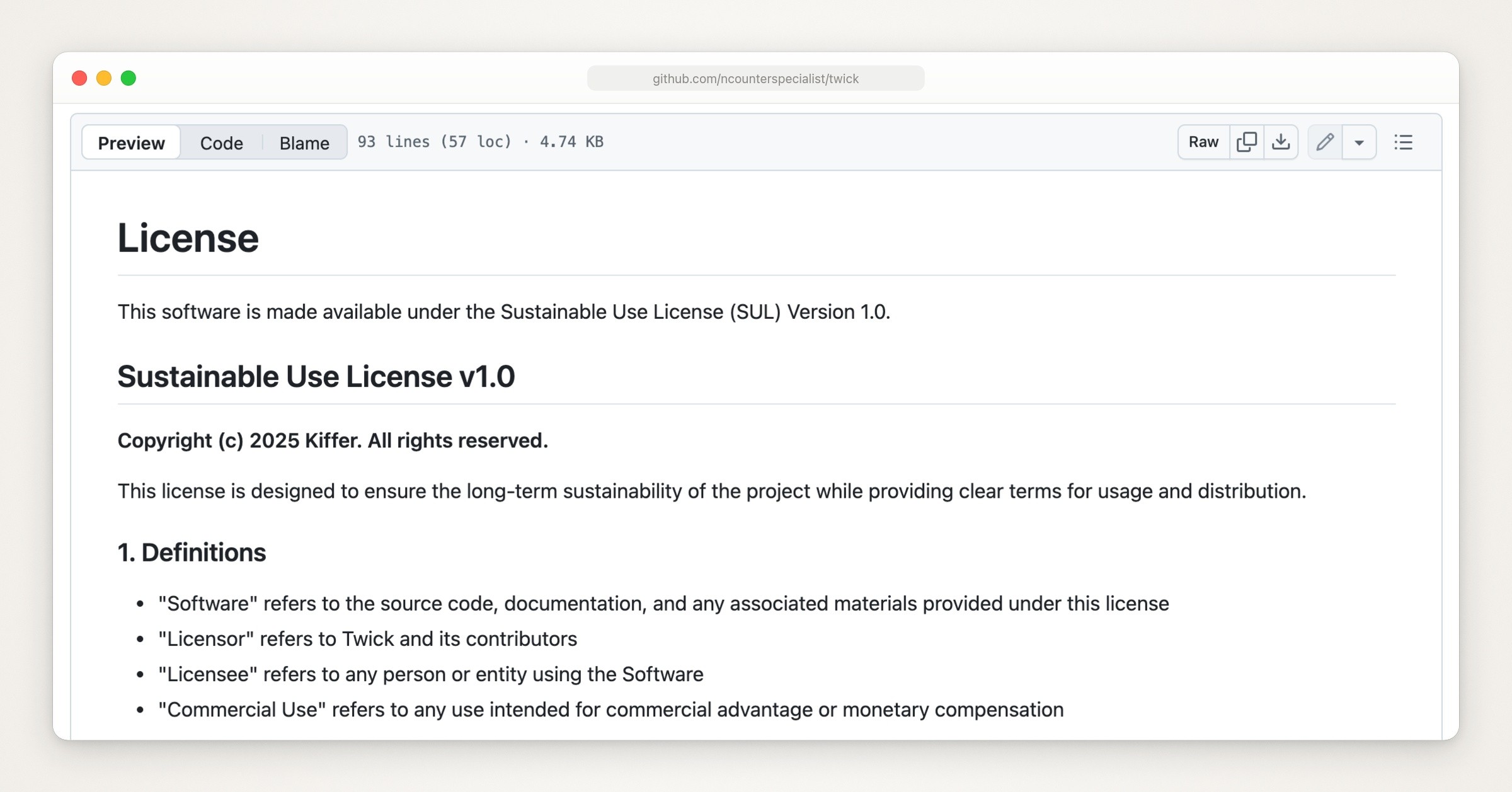Close window with red button
Screen dimensions: 1512x792
click(79, 78)
